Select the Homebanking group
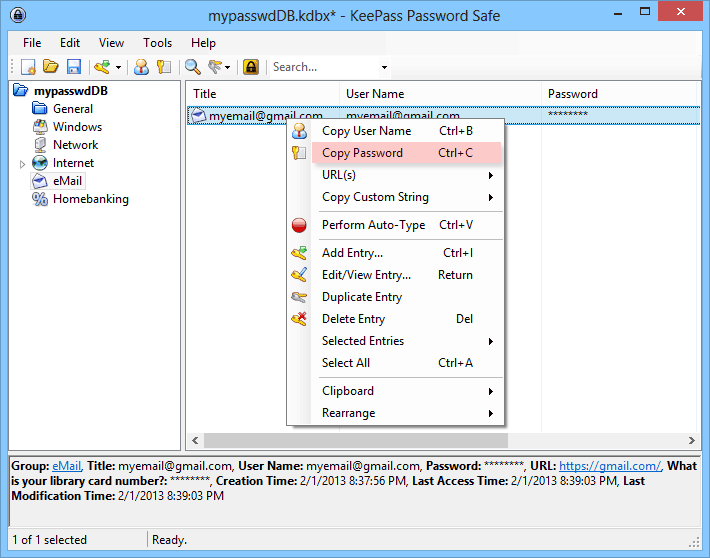The image size is (710, 558). (x=91, y=199)
